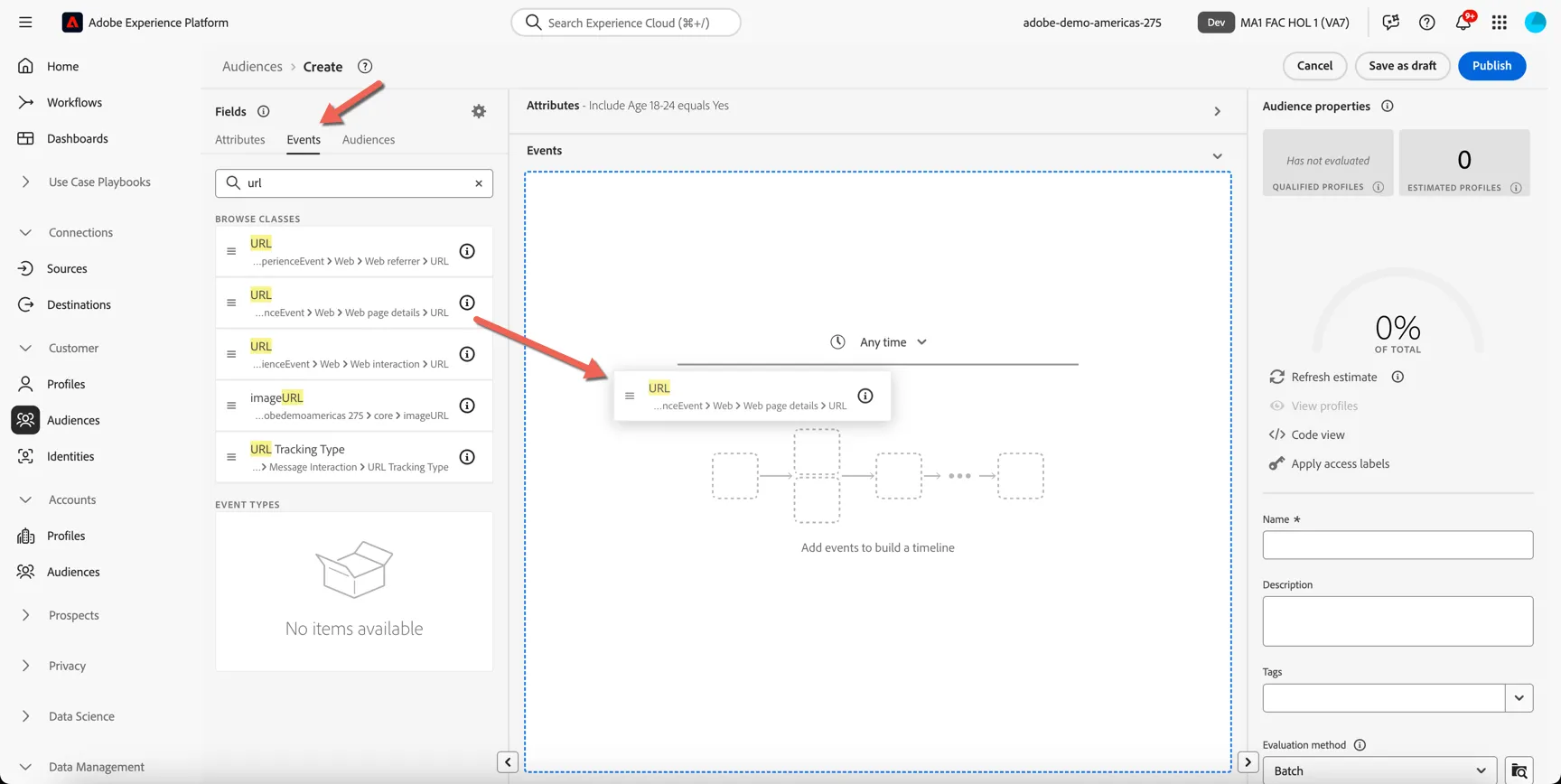1561x784 pixels.
Task: Collapse the Connections sidebar group
Action: [x=25, y=232]
